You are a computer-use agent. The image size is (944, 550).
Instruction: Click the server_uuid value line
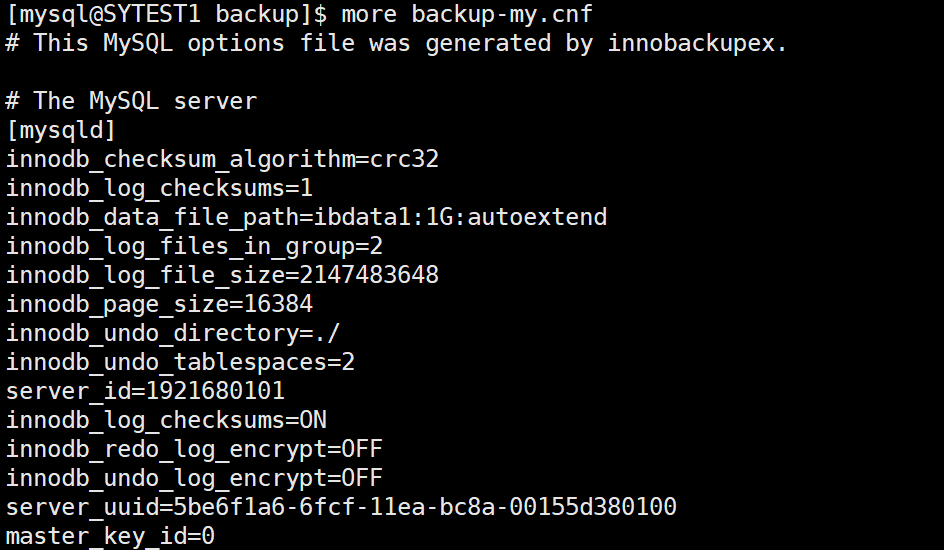point(341,507)
